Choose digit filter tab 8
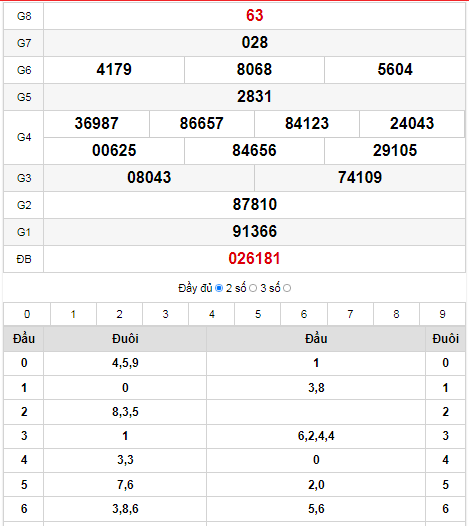Viewport: 469px width, 526px height. point(396,314)
